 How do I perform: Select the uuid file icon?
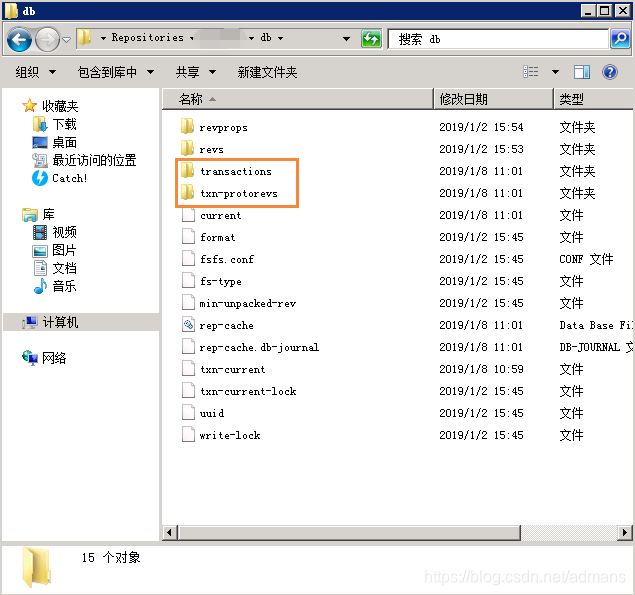point(188,413)
